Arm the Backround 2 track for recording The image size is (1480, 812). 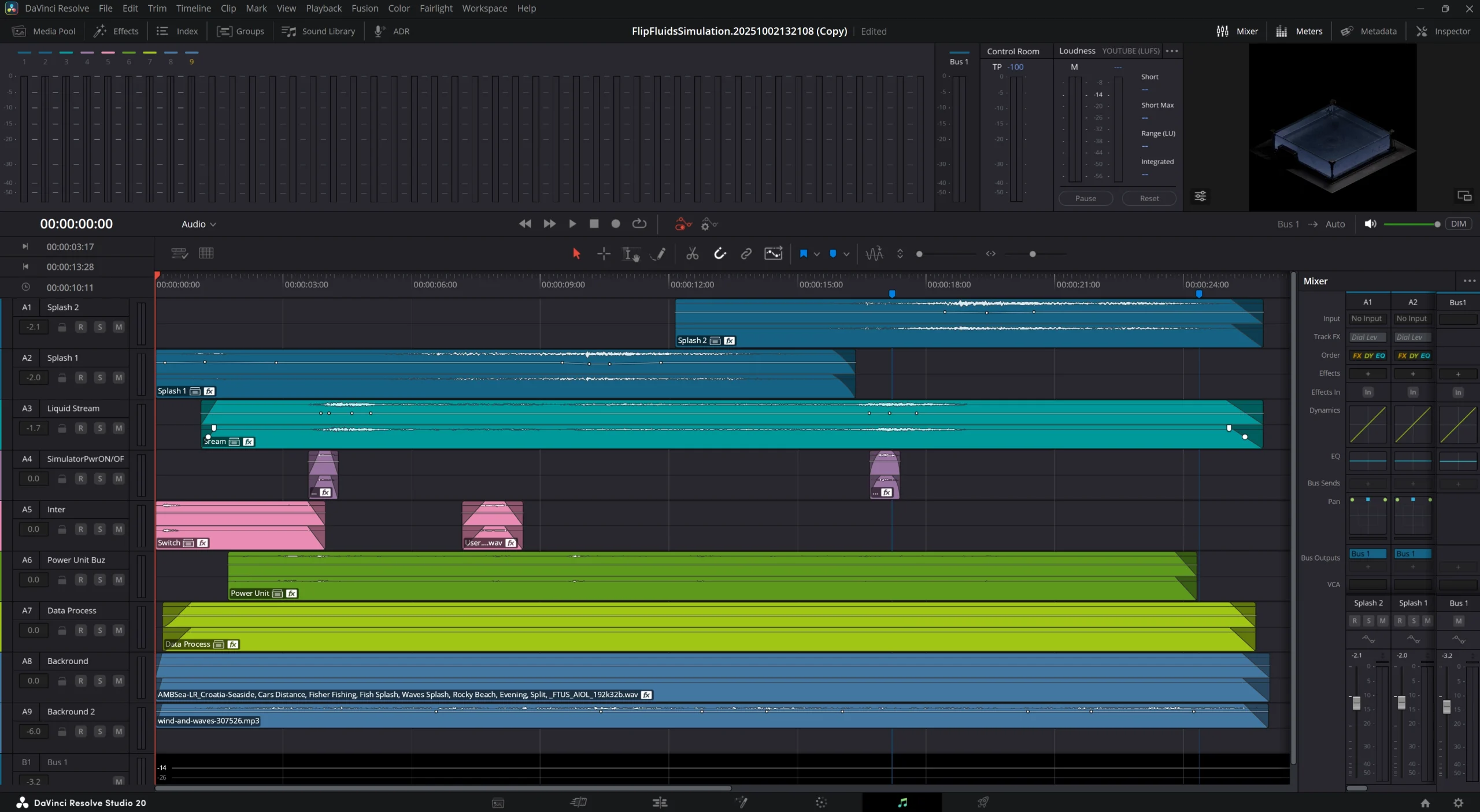click(x=81, y=731)
